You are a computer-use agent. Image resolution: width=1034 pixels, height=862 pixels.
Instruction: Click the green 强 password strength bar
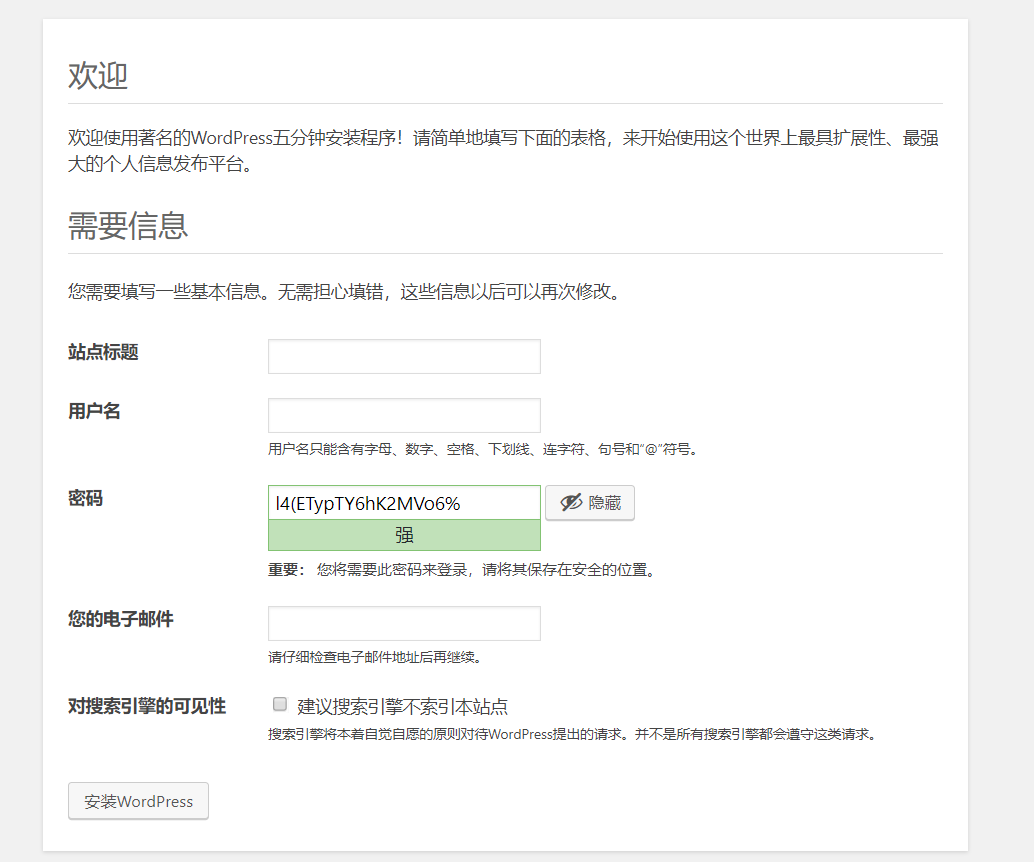coord(404,535)
